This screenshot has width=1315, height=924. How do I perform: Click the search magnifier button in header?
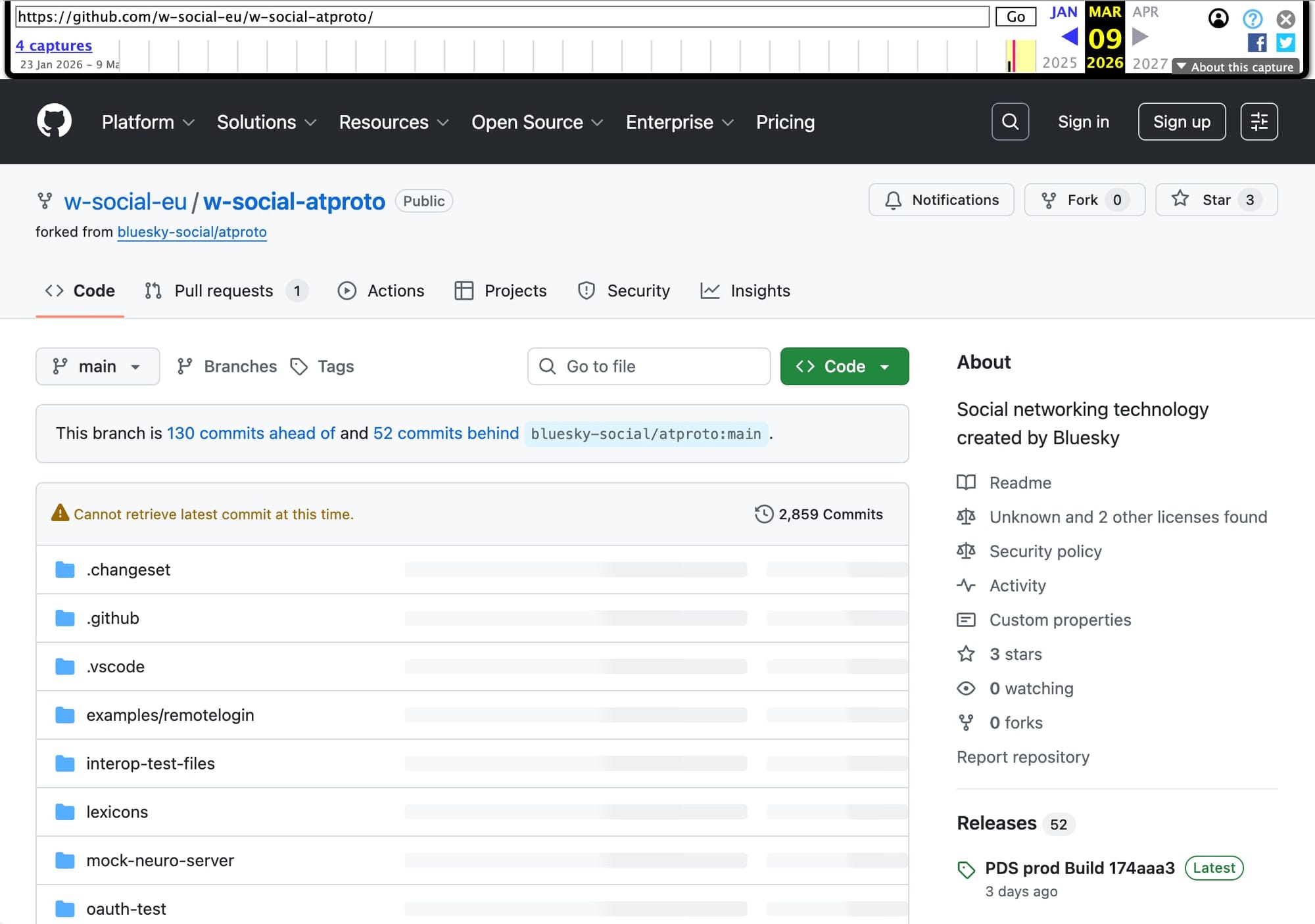[1010, 122]
